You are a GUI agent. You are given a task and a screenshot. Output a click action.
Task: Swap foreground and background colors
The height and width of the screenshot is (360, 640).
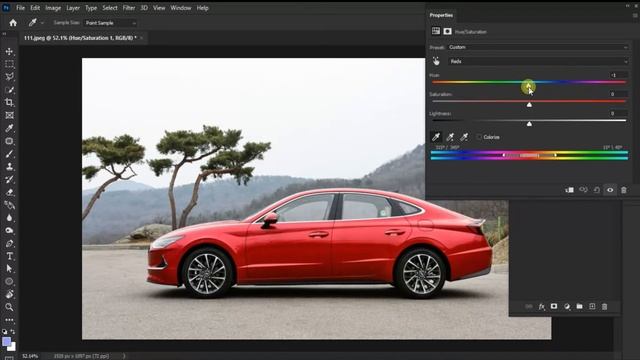coord(13,331)
